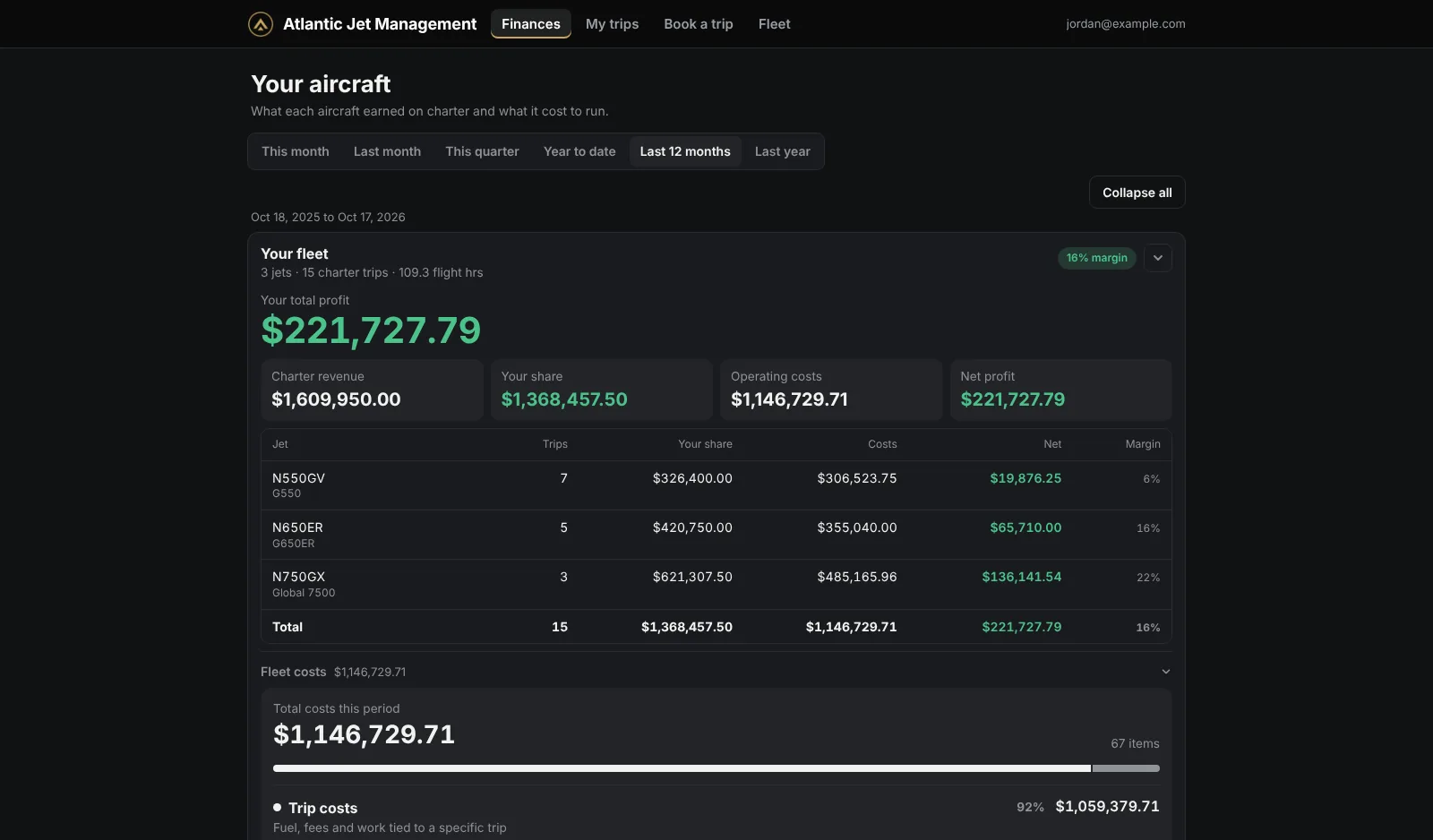The image size is (1433, 840).
Task: Open Book a trip page
Action: (699, 24)
